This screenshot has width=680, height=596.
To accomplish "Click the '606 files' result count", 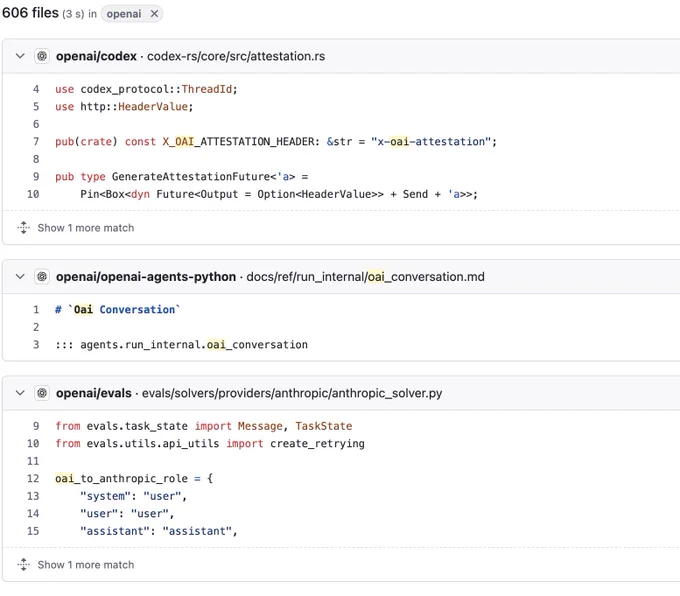I will pyautogui.click(x=30, y=13).
